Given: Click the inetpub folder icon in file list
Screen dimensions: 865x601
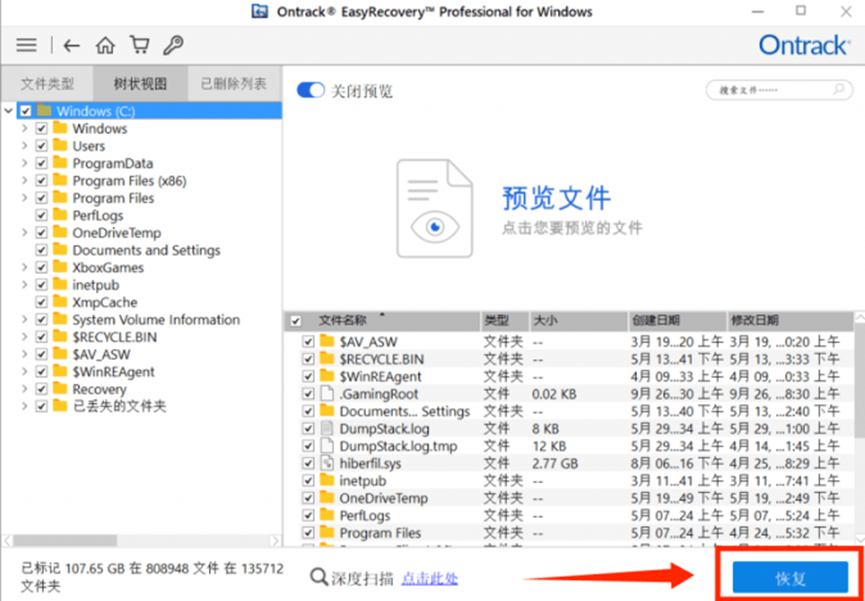Looking at the screenshot, I should tap(328, 481).
